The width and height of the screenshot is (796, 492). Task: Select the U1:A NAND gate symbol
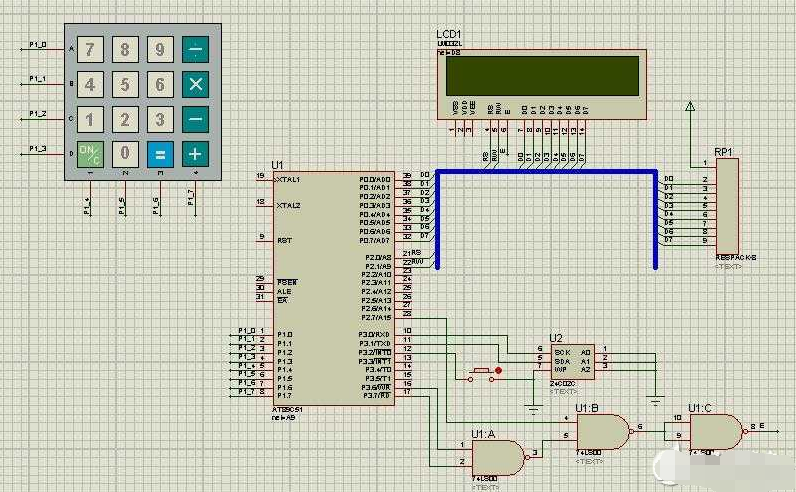[x=499, y=457]
